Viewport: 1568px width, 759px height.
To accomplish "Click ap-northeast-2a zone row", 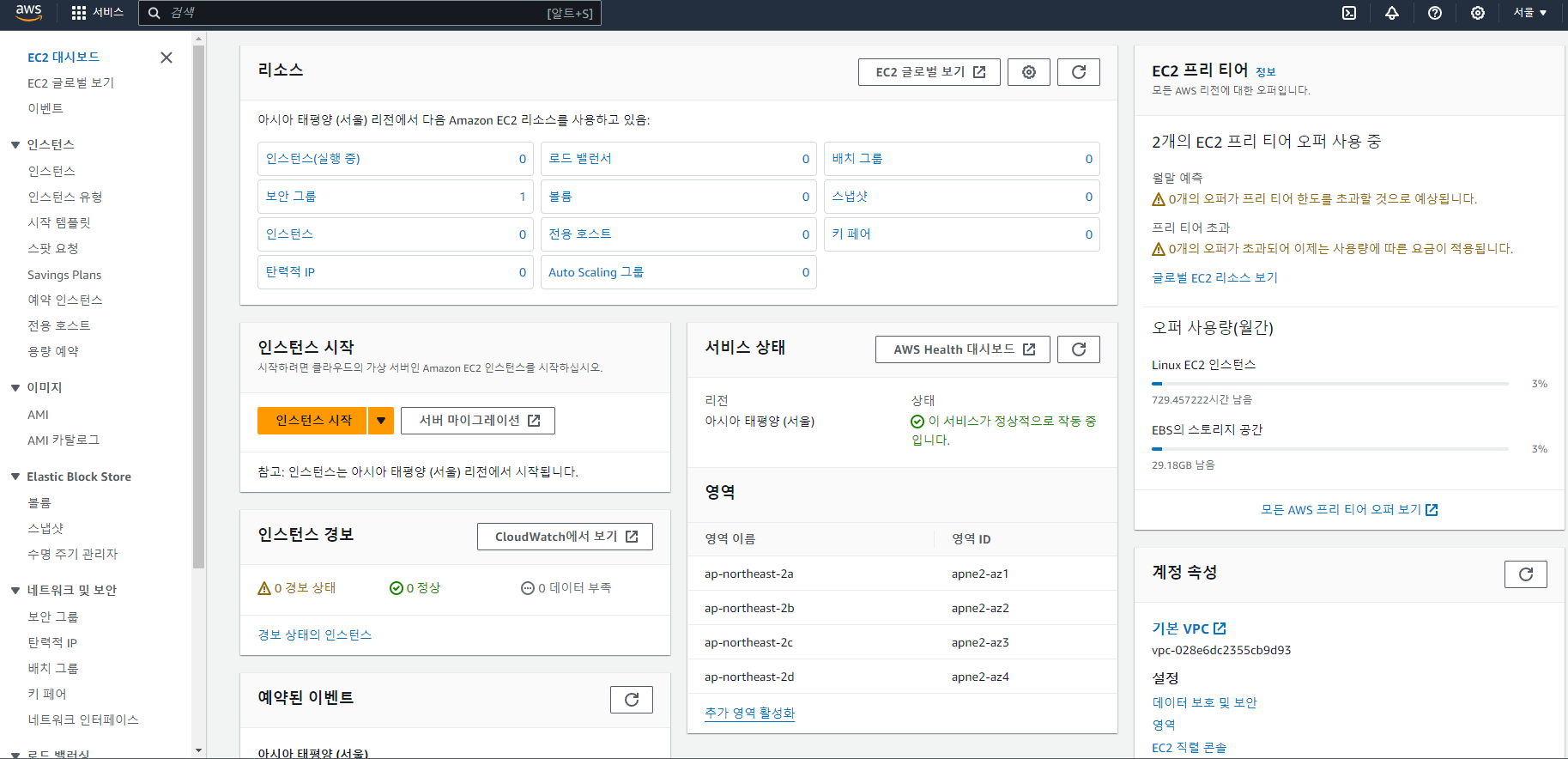I will [x=902, y=574].
